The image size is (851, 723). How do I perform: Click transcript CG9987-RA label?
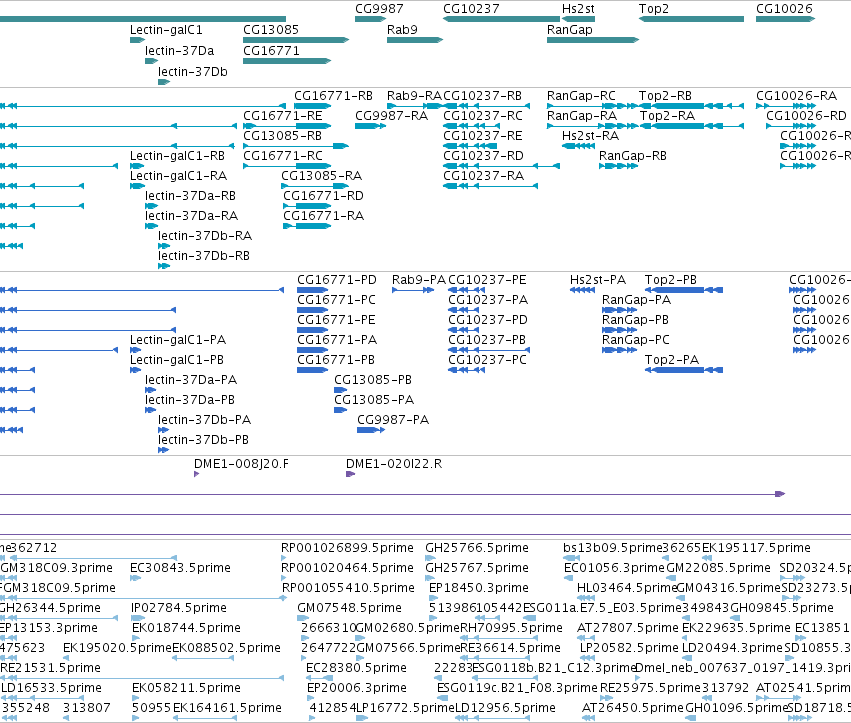391,116
